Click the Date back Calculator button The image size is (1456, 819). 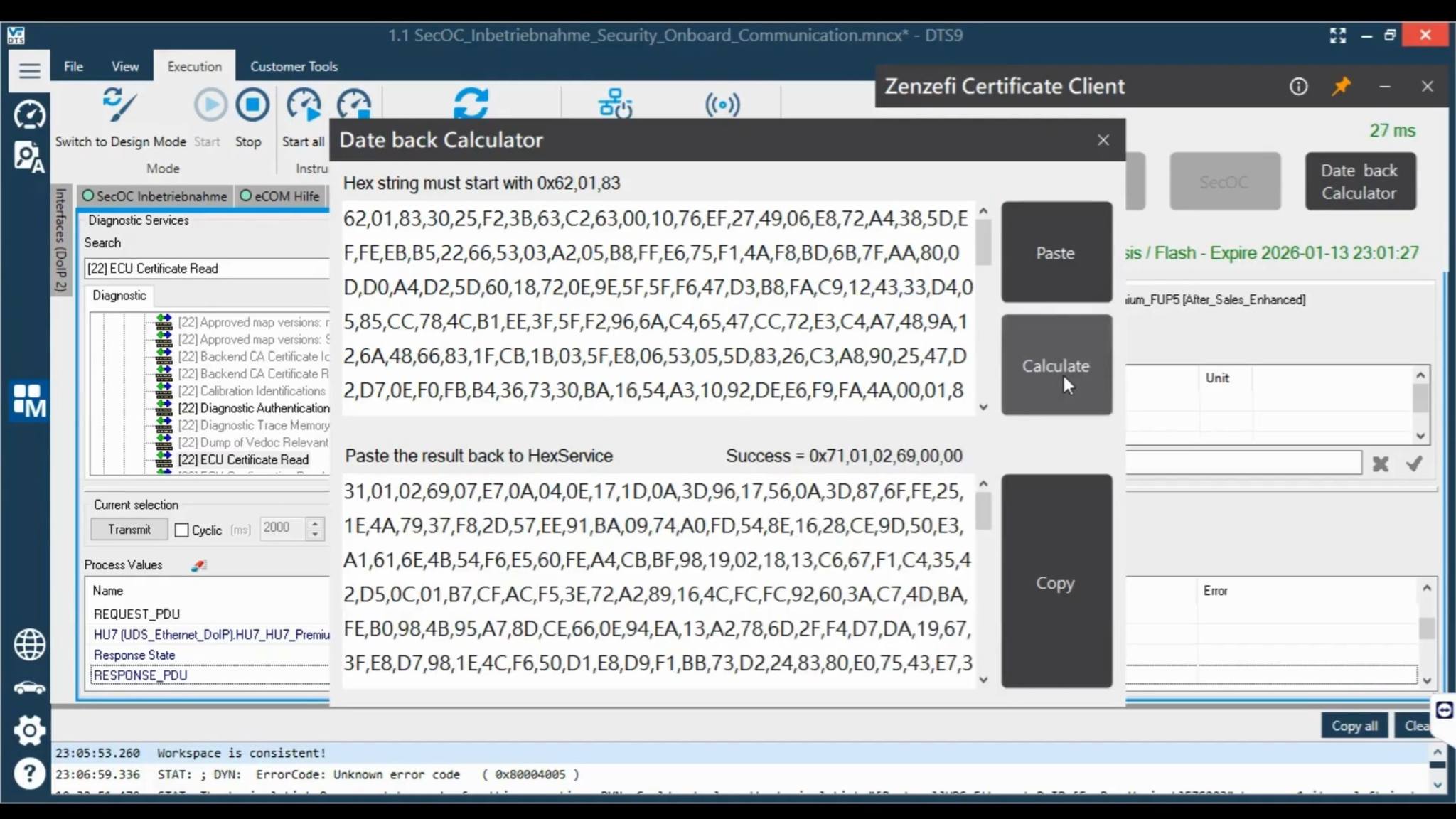[x=1359, y=181]
